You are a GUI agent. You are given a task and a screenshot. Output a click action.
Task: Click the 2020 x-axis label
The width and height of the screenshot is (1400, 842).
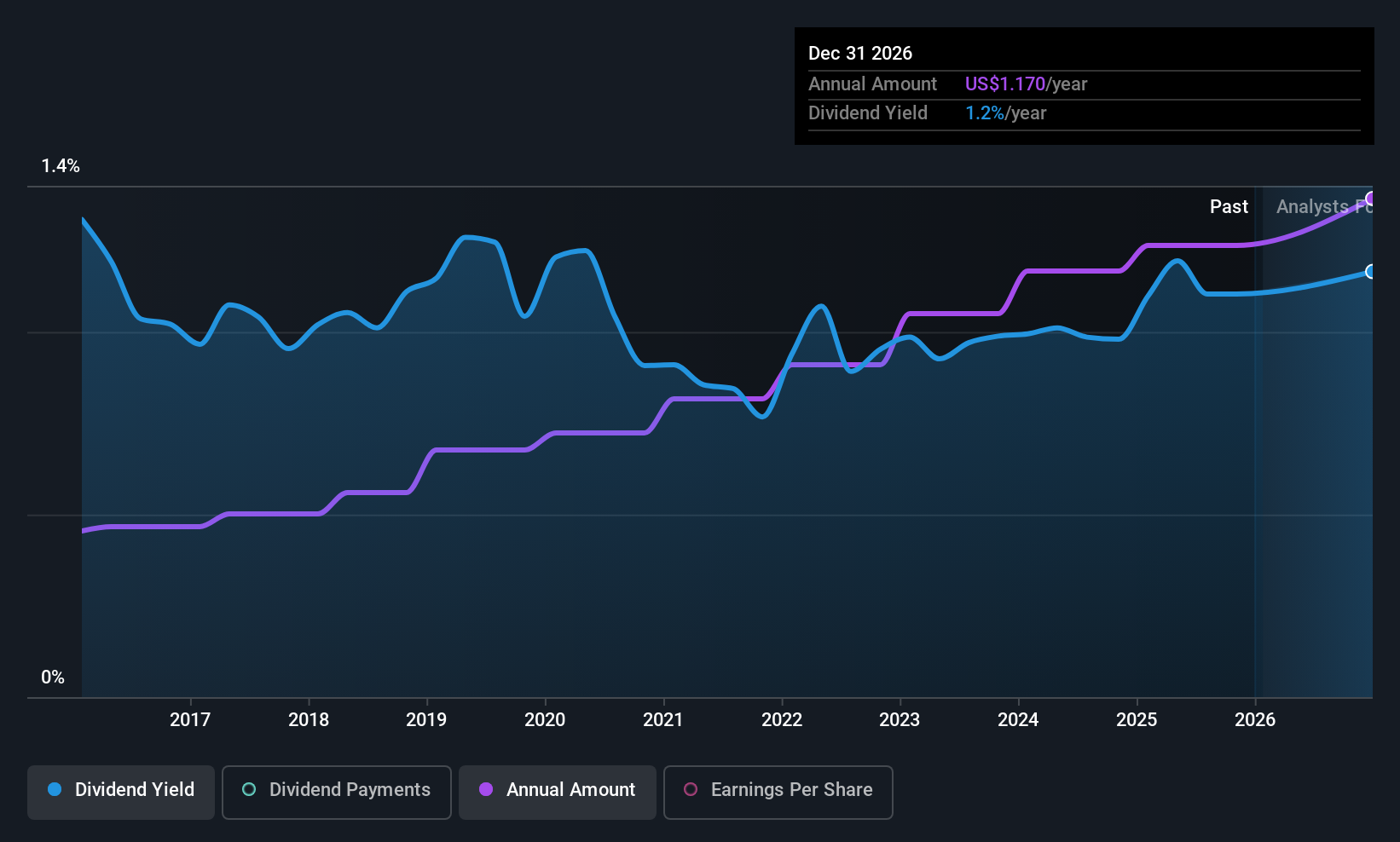[x=545, y=719]
